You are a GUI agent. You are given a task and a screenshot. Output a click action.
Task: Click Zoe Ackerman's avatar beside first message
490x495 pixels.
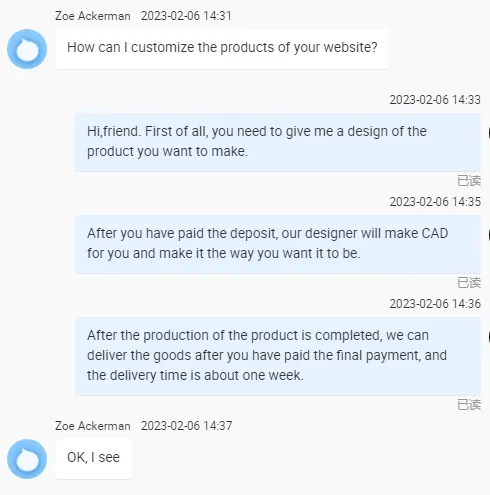tap(27, 49)
